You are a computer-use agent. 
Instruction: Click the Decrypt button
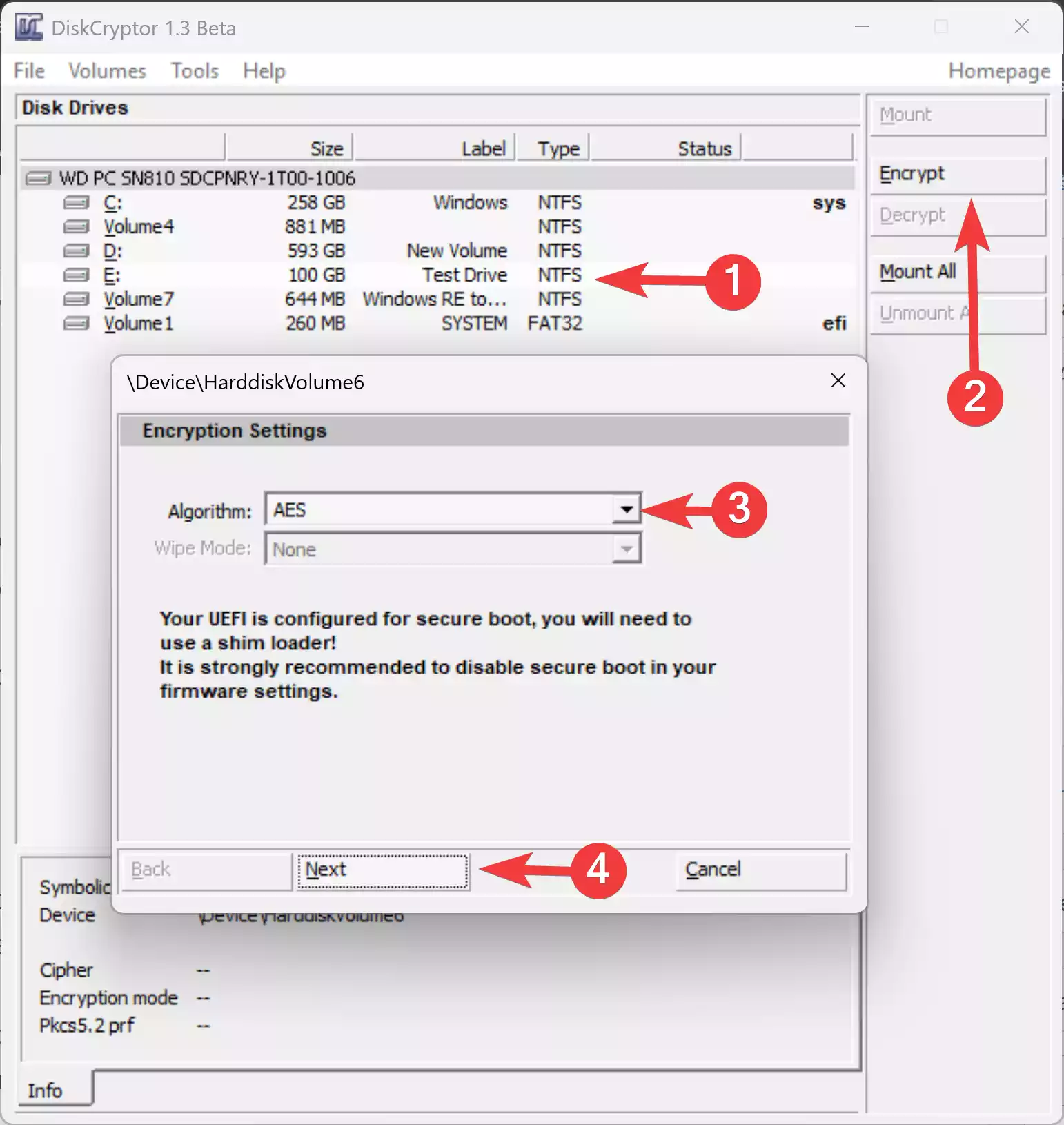click(x=958, y=216)
